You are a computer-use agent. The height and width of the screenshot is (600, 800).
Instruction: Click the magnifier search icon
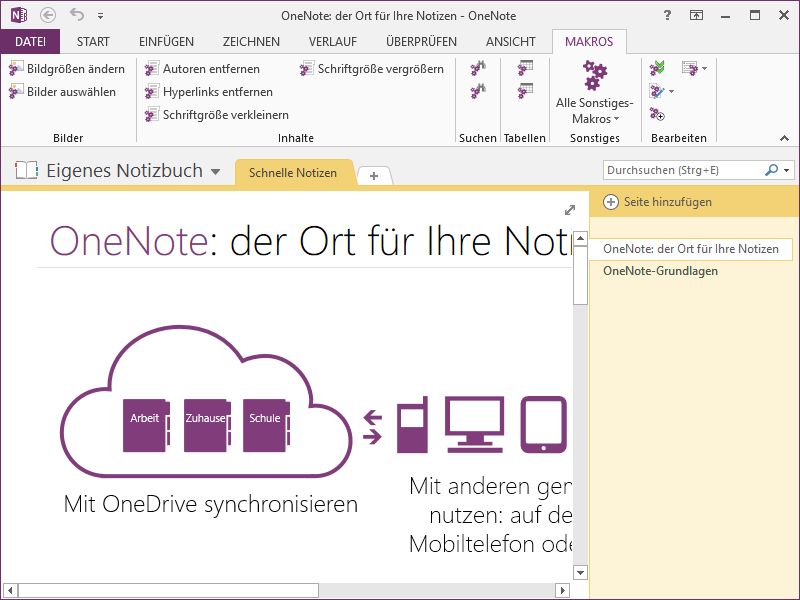tap(771, 170)
